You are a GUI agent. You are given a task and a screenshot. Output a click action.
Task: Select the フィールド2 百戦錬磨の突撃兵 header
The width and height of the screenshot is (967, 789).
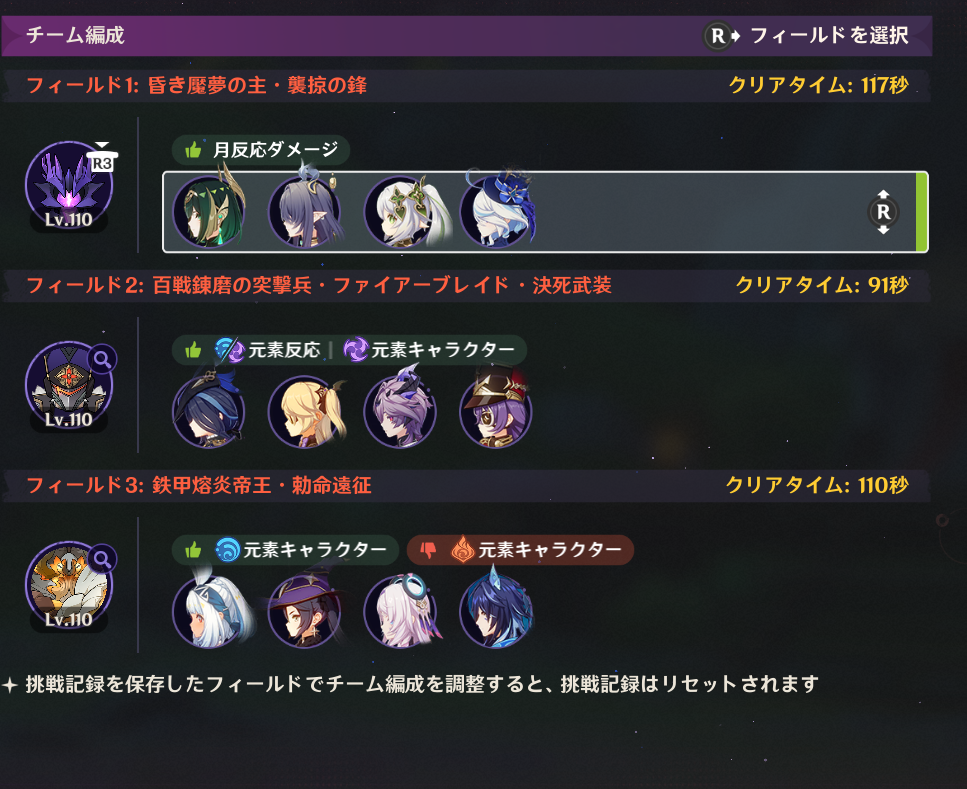pyautogui.click(x=319, y=285)
